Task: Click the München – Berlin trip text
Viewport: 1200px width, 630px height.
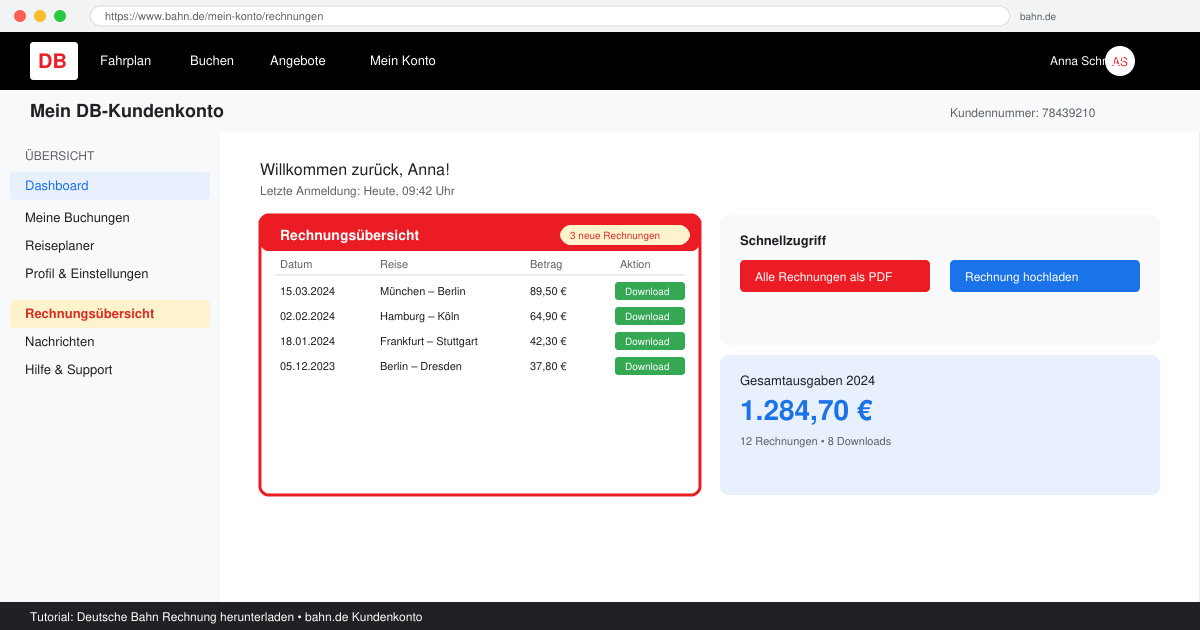Action: point(423,292)
